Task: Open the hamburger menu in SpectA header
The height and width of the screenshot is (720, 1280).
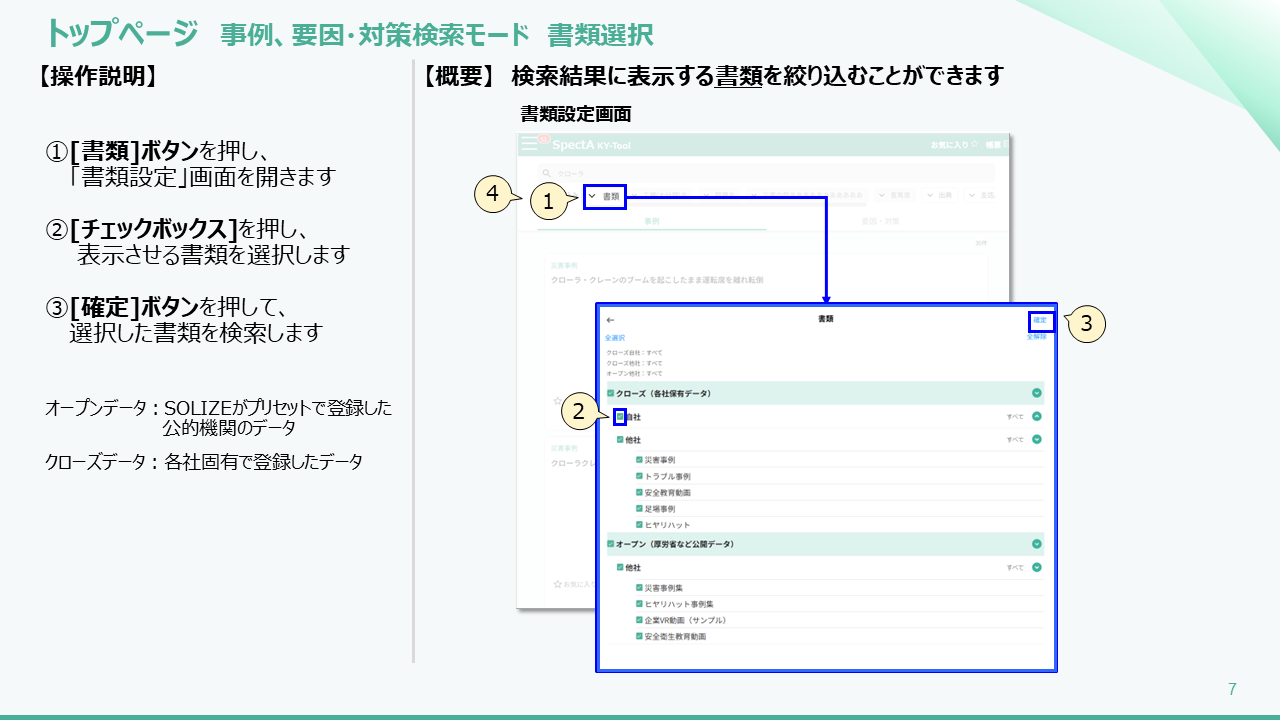Action: tap(530, 144)
